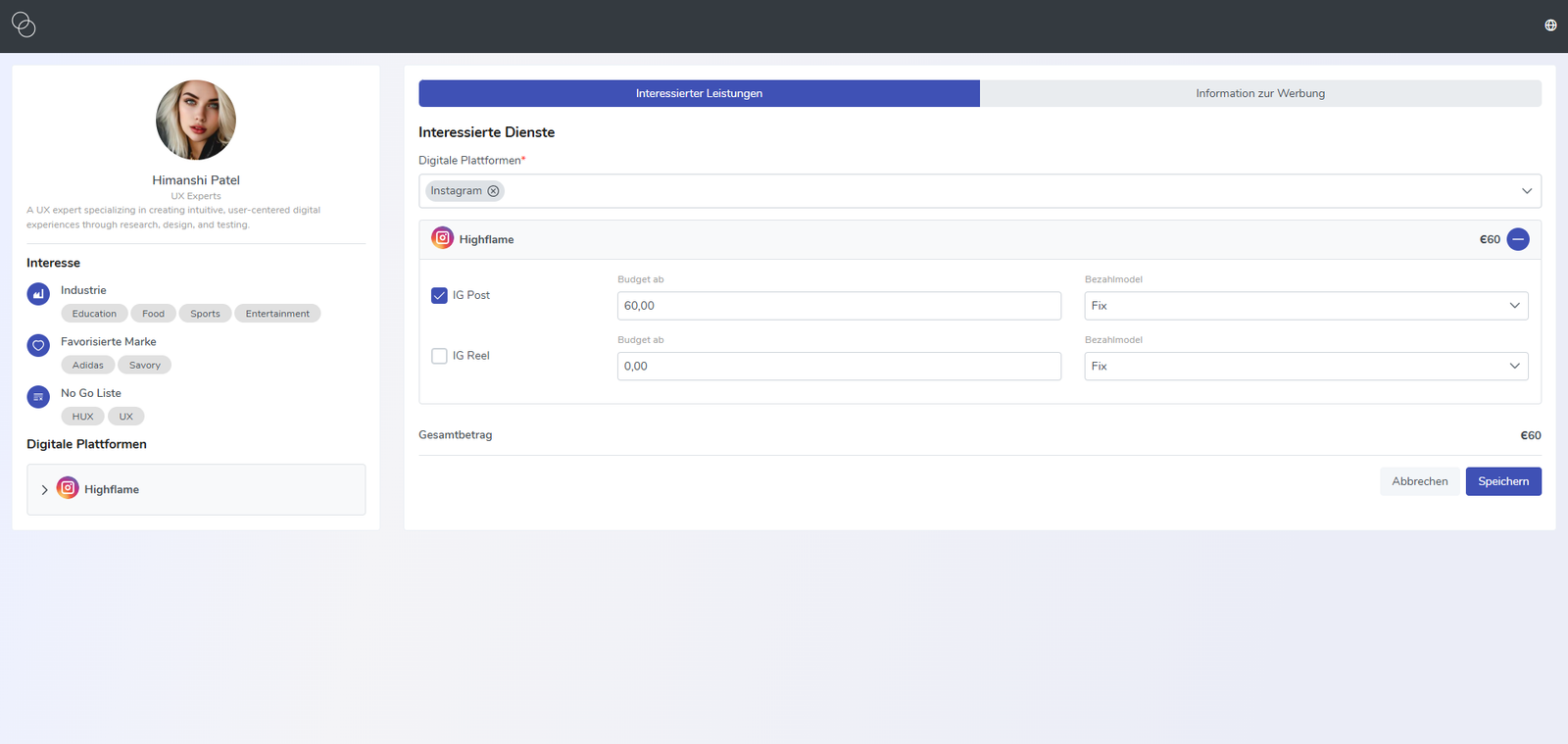The width and height of the screenshot is (1568, 744).
Task: Click Himanshi Patel's profile photo
Action: 196,120
